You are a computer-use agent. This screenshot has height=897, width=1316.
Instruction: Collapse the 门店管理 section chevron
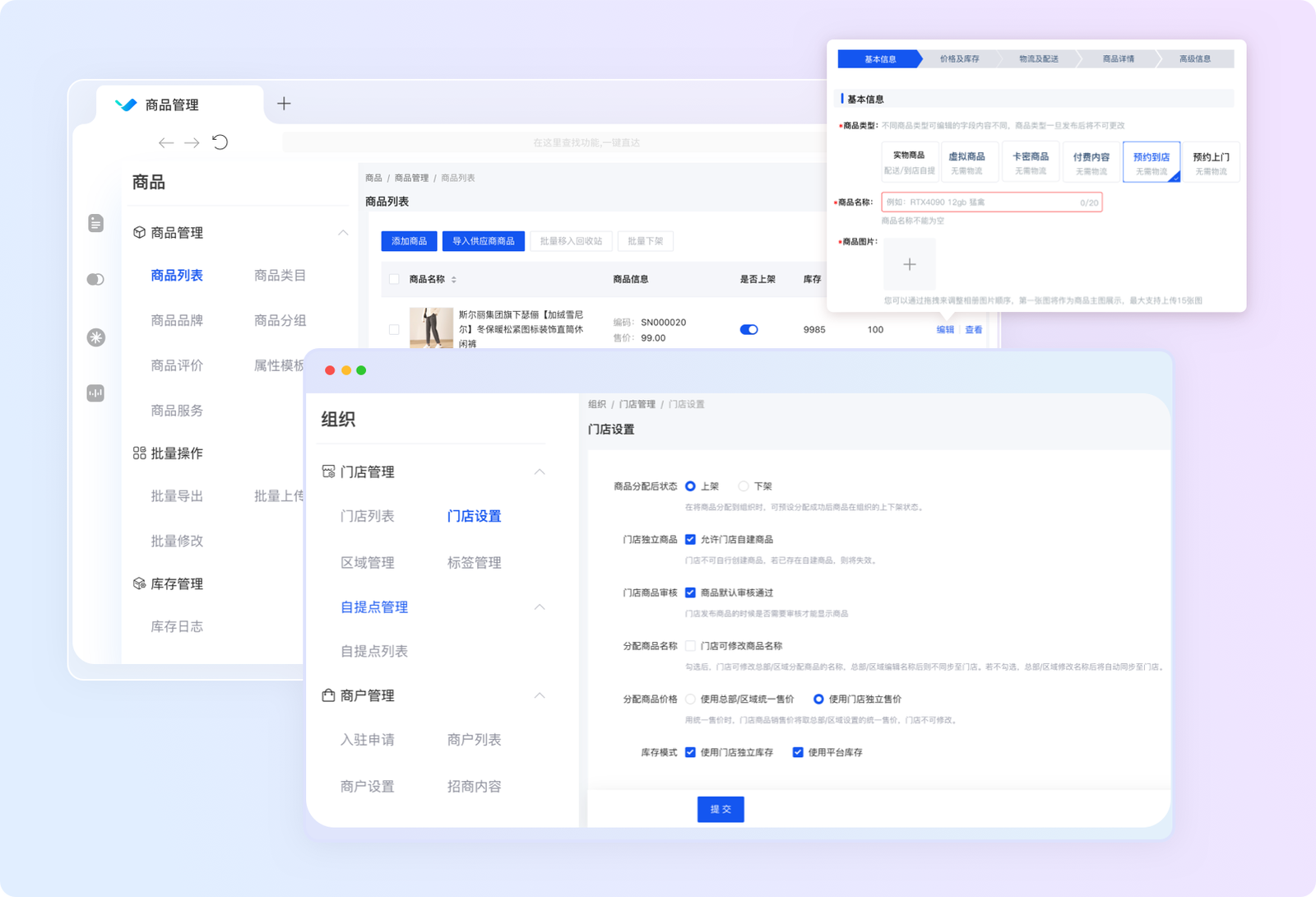540,472
